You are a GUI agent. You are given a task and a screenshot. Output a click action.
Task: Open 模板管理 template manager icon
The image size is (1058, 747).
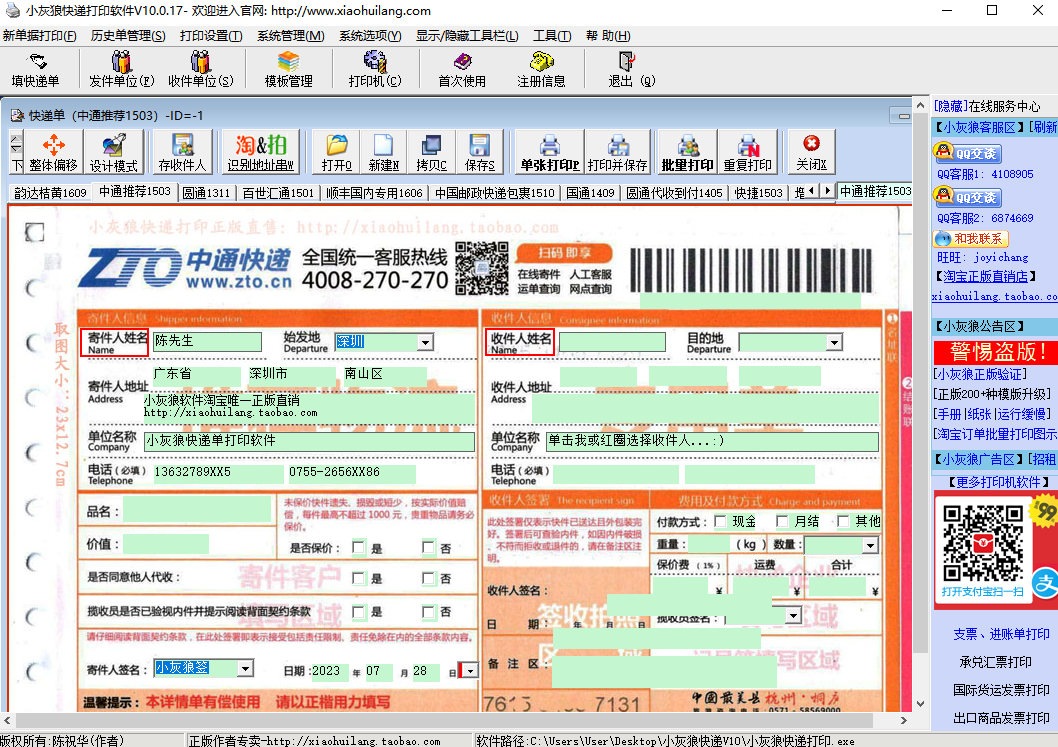click(x=288, y=70)
